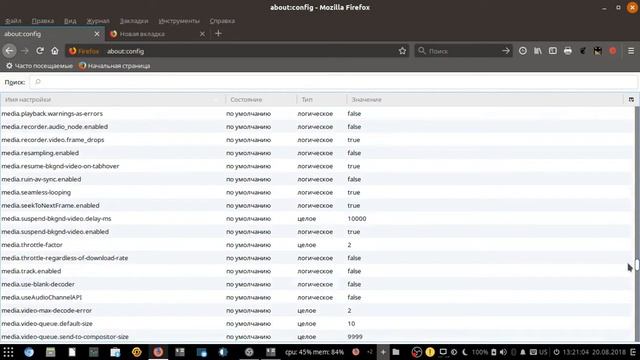The height and width of the screenshot is (360, 640).
Task: Open Часто посещаемые bookmarks folder
Action: [39, 66]
